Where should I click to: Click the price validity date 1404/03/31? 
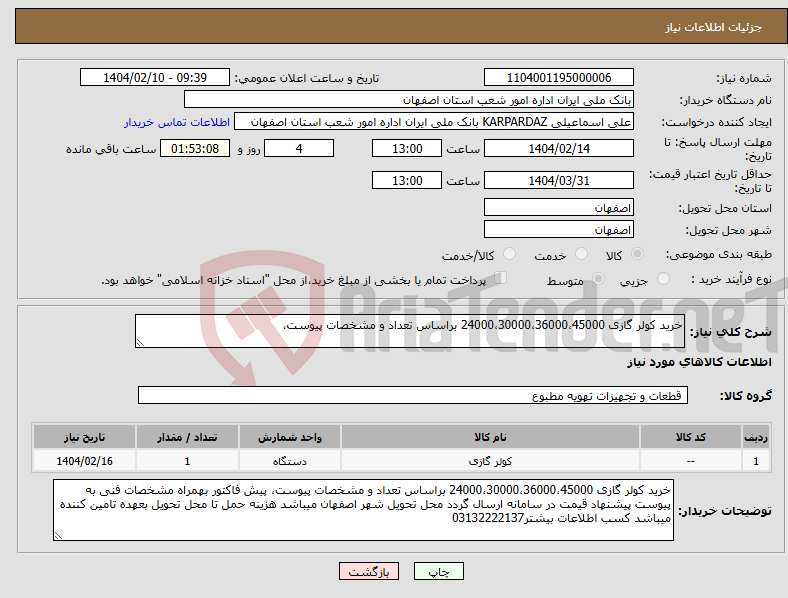(x=559, y=180)
